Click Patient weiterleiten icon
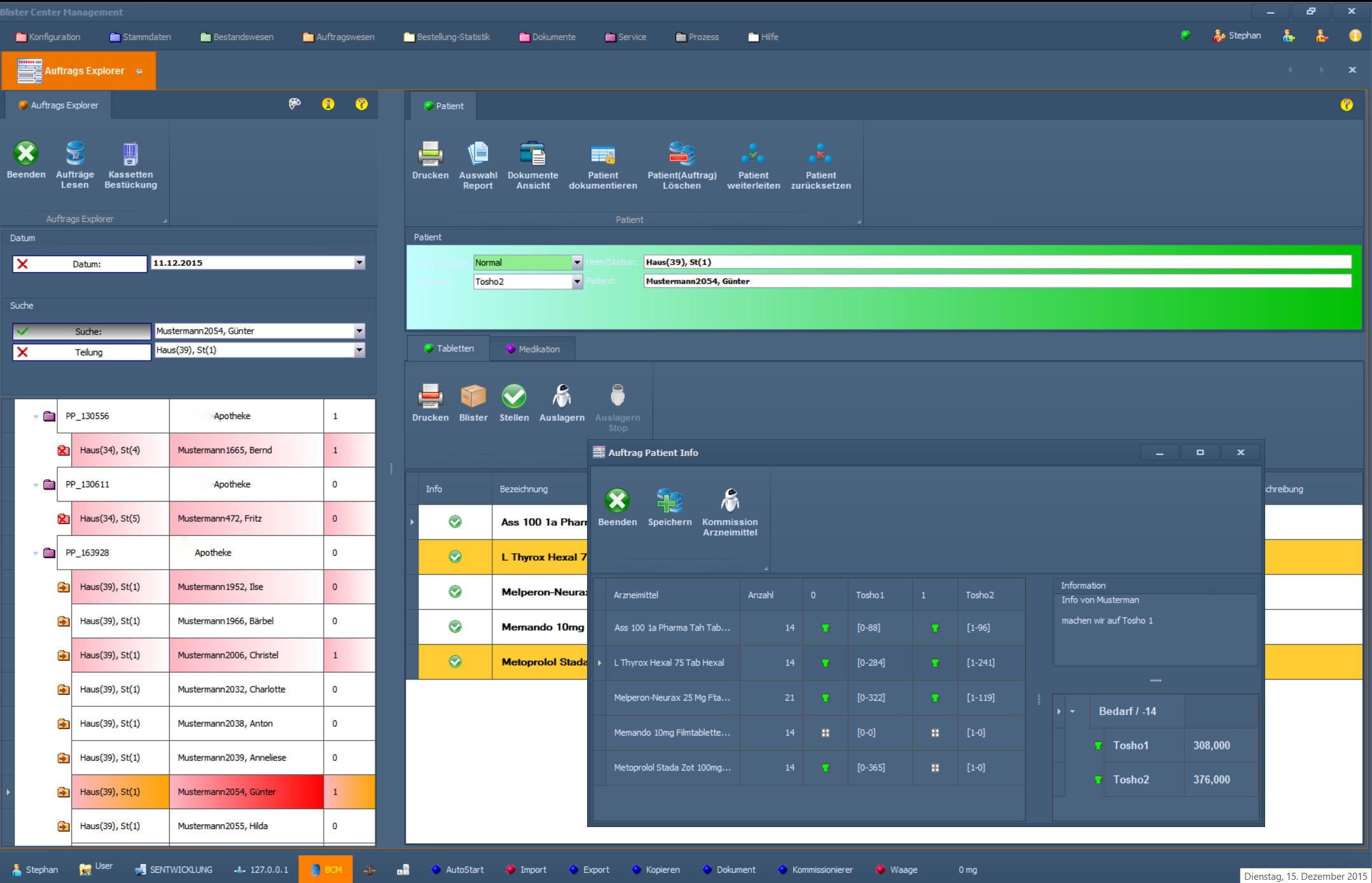Viewport: 1372px width, 883px height. pyautogui.click(x=753, y=154)
